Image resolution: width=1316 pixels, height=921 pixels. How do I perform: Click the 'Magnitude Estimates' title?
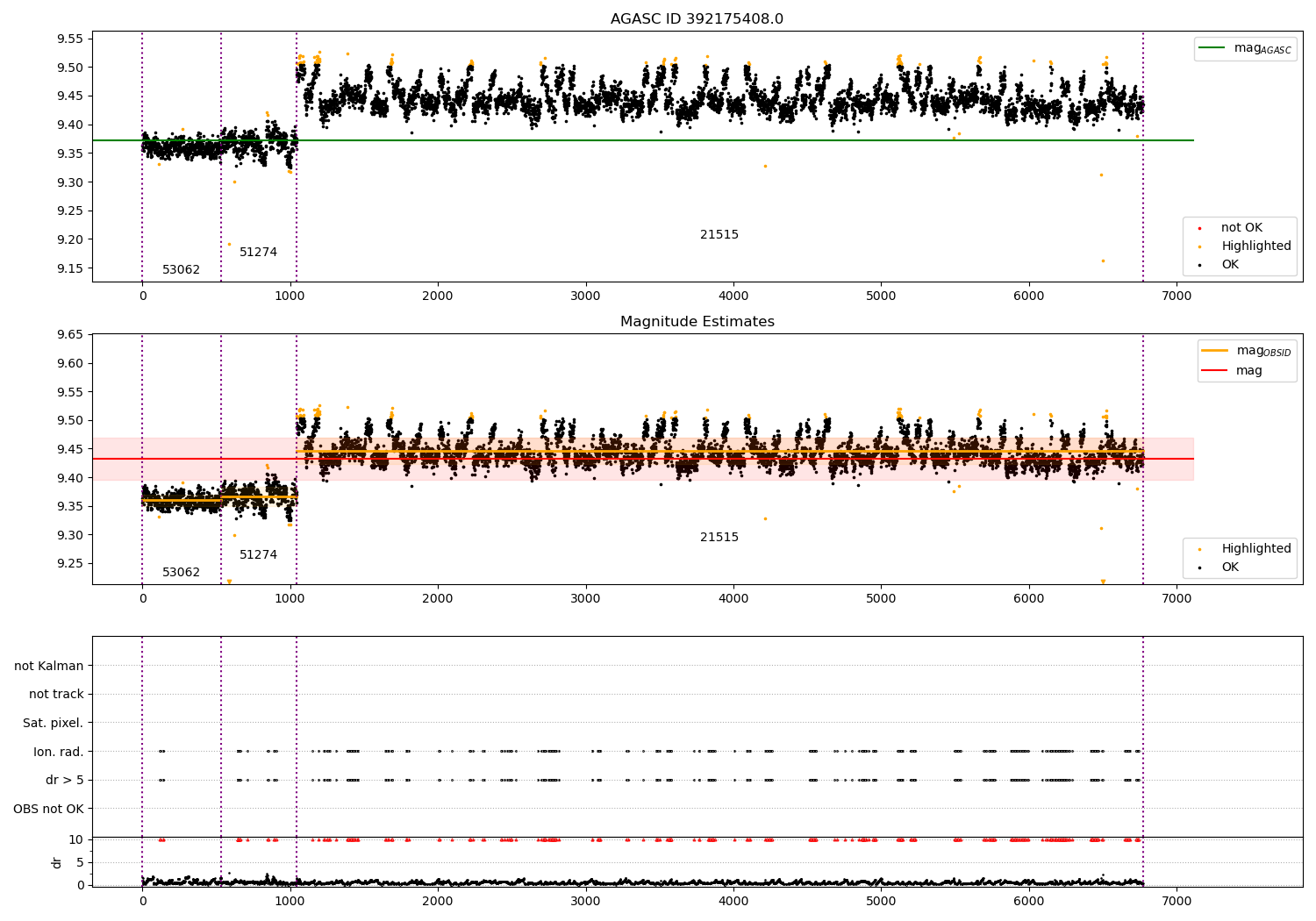click(x=697, y=322)
